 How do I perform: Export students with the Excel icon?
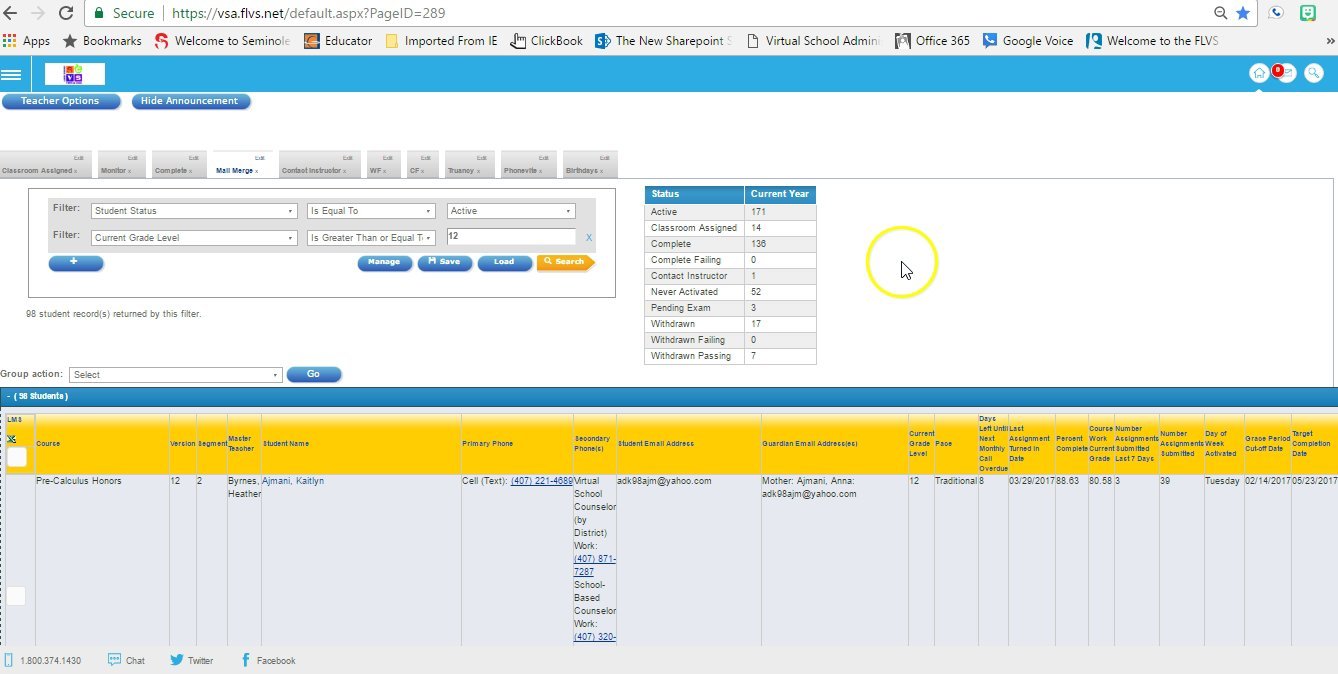click(12, 439)
